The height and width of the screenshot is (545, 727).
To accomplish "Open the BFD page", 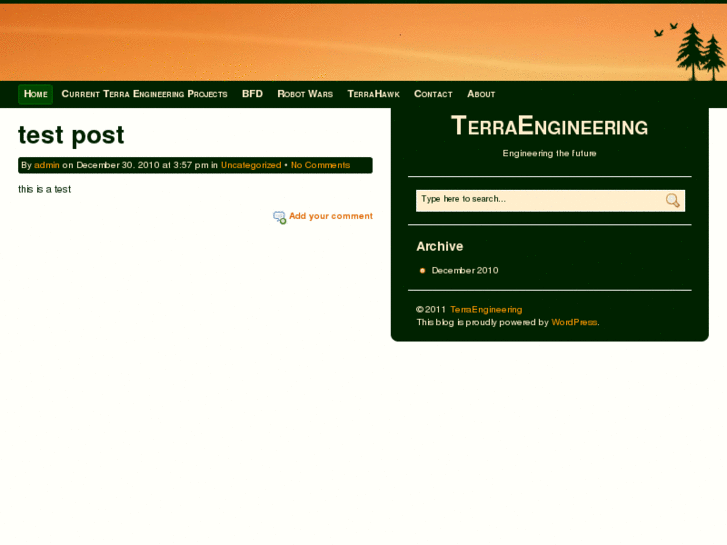I will tap(252, 94).
